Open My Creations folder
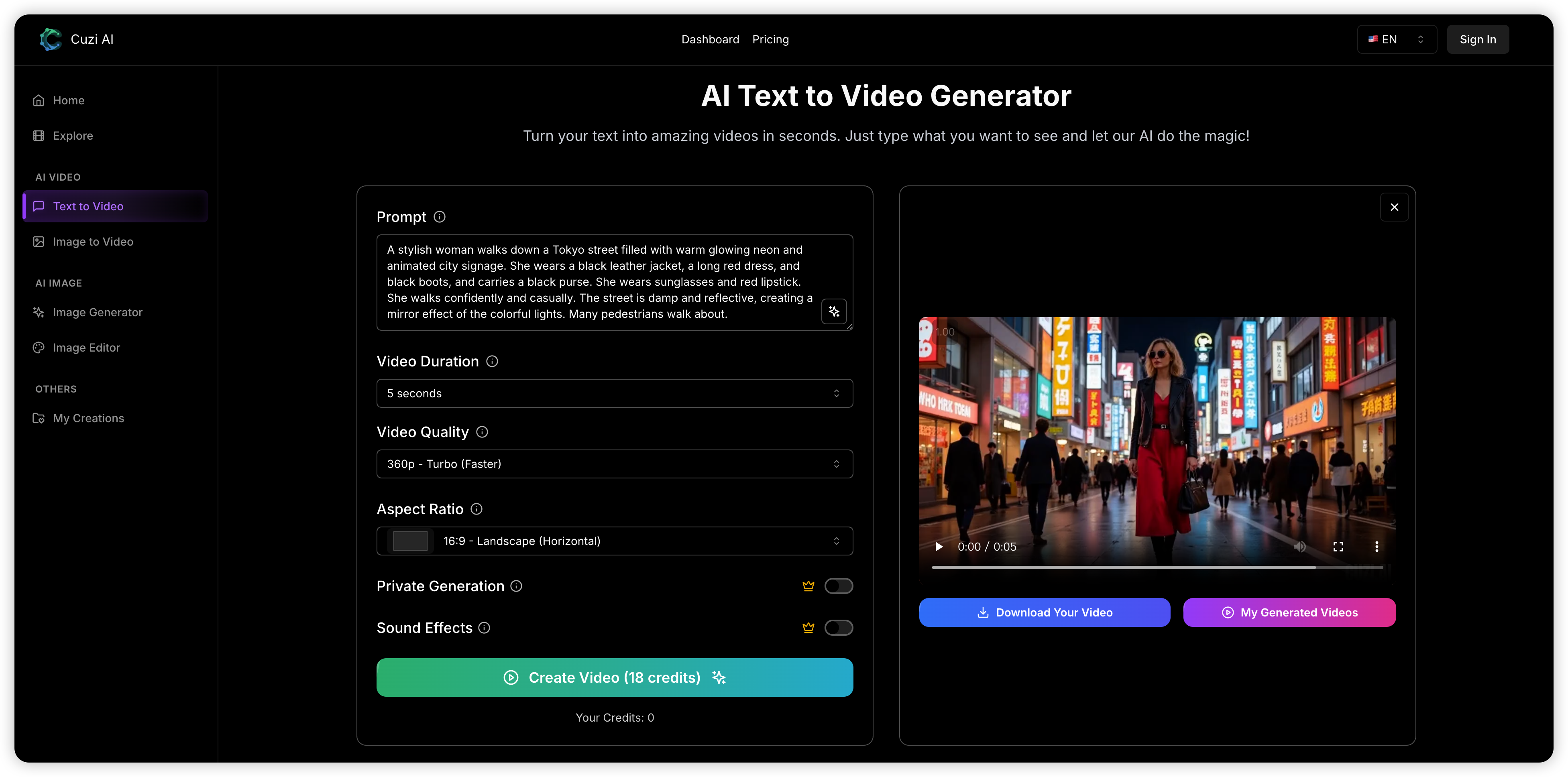 pyautogui.click(x=116, y=418)
